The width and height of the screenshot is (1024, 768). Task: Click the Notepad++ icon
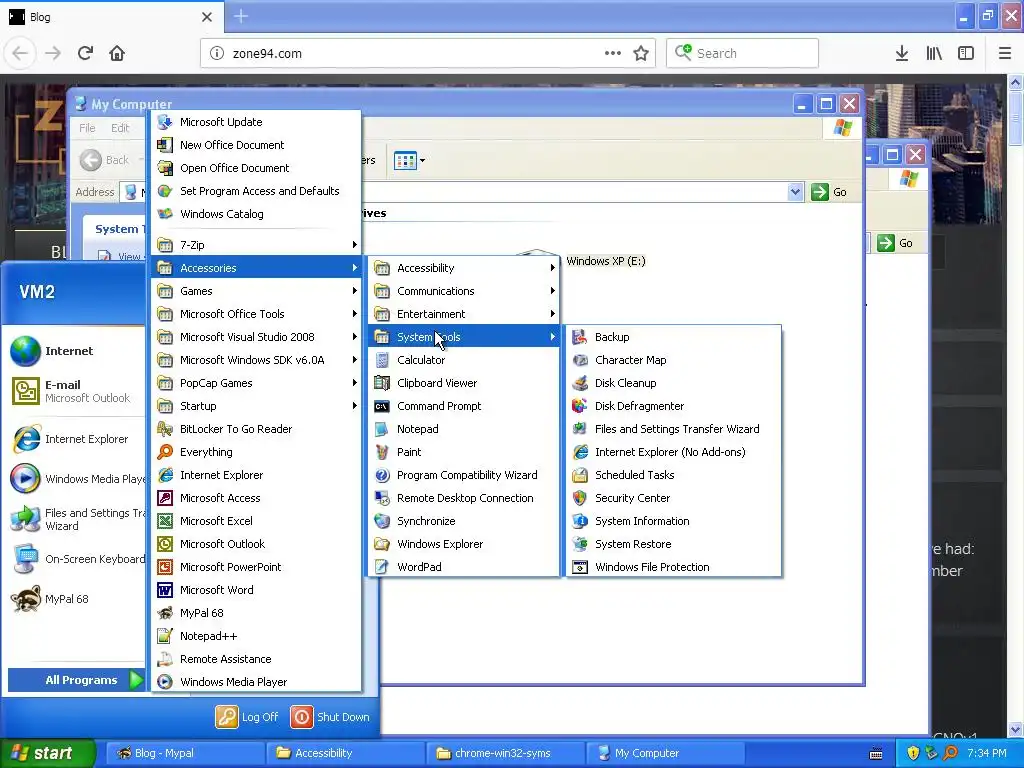tap(165, 636)
